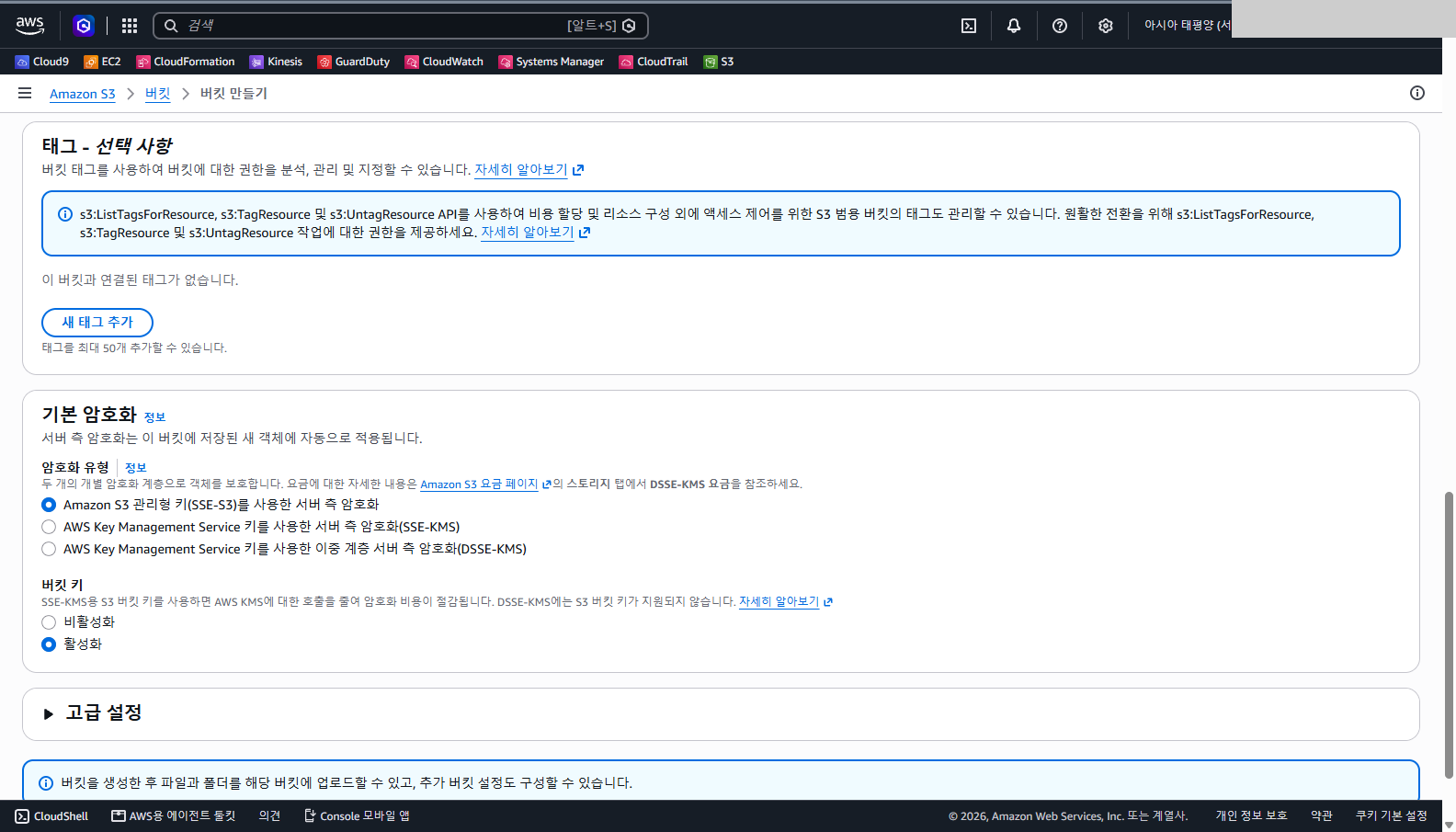Image resolution: width=1456 pixels, height=832 pixels.
Task: Open the help question mark menu
Action: tap(1060, 26)
